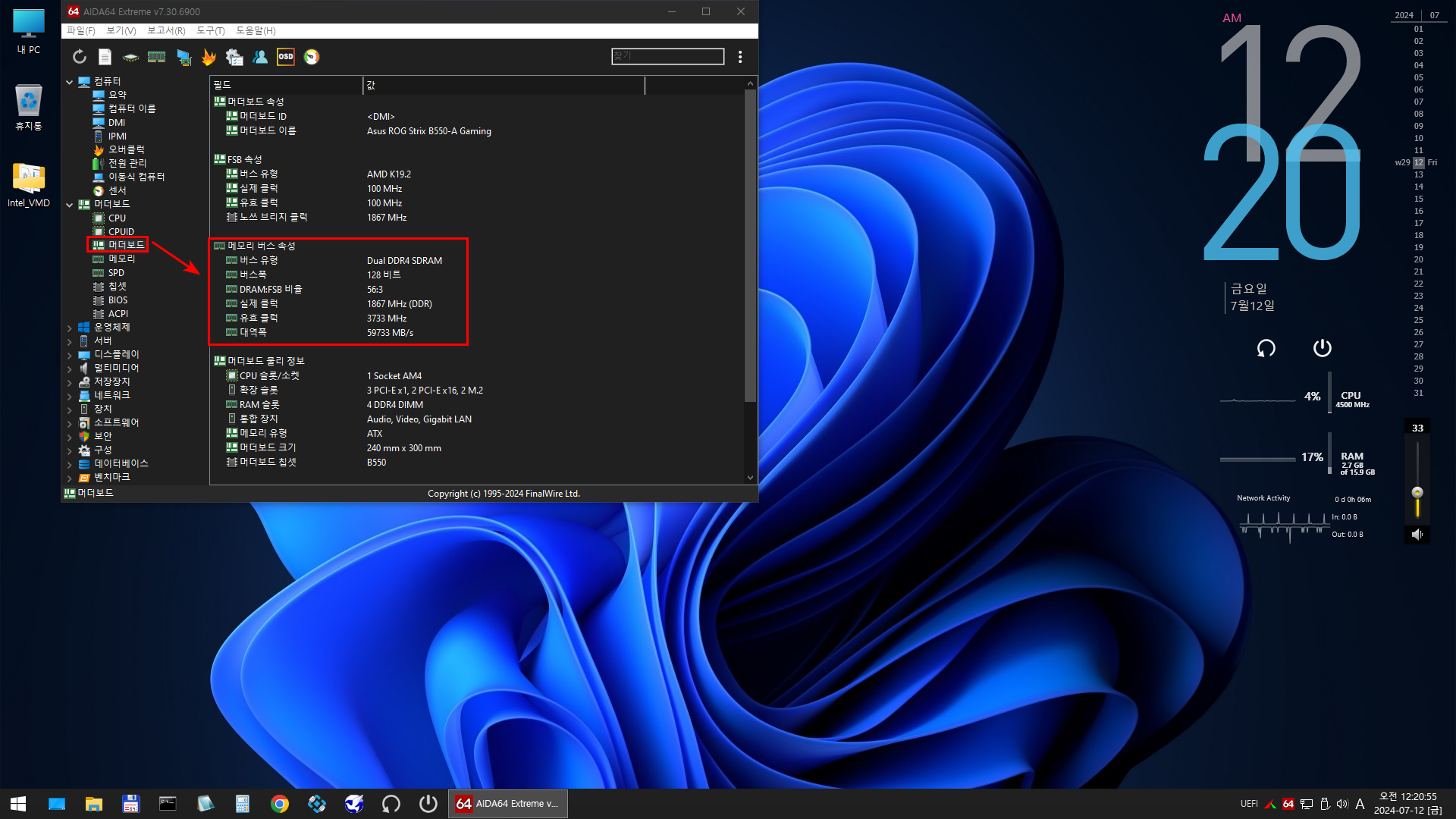Select SPD in the tree
The width and height of the screenshot is (1456, 819).
116,273
